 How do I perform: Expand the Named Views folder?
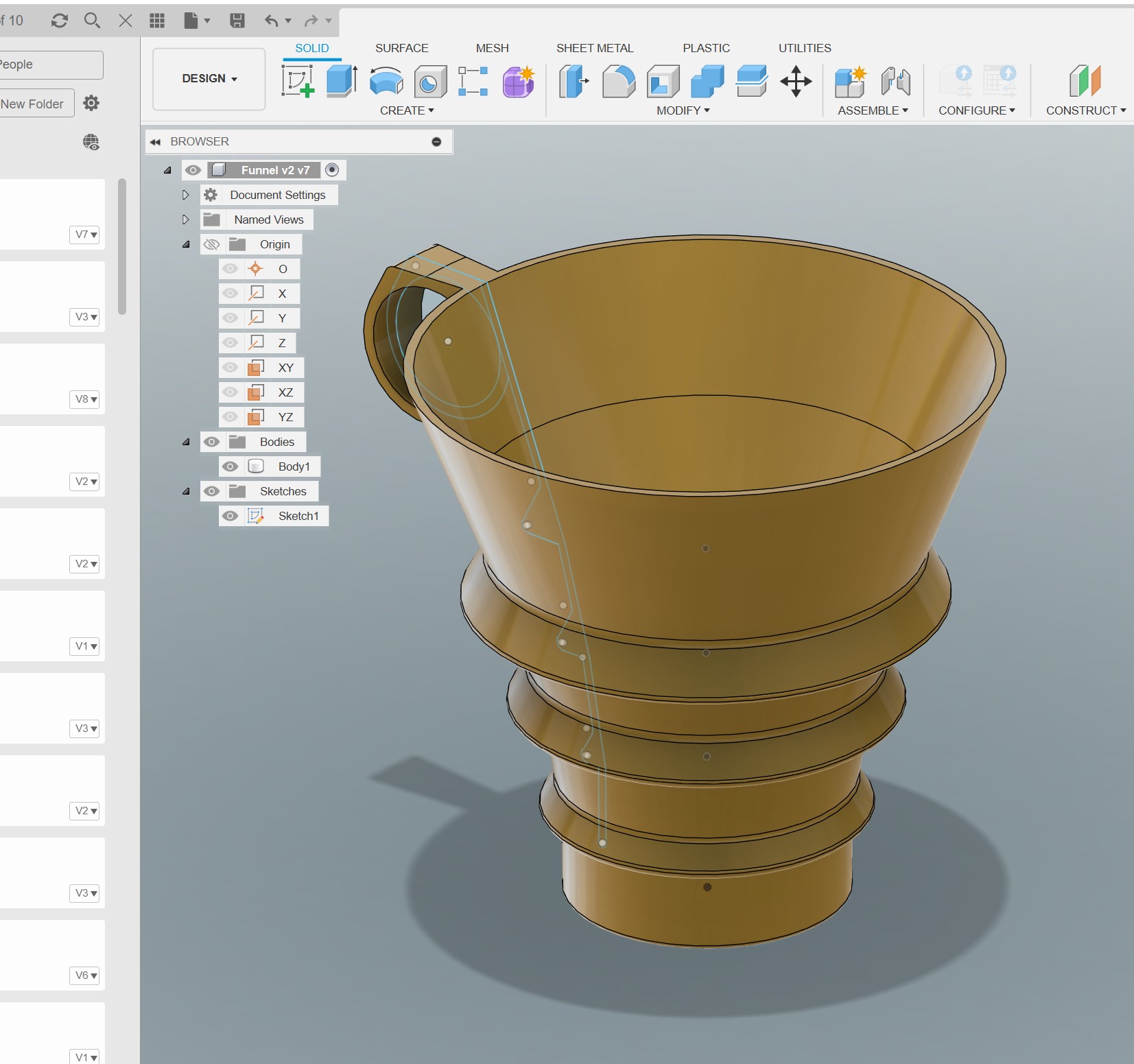[185, 220]
